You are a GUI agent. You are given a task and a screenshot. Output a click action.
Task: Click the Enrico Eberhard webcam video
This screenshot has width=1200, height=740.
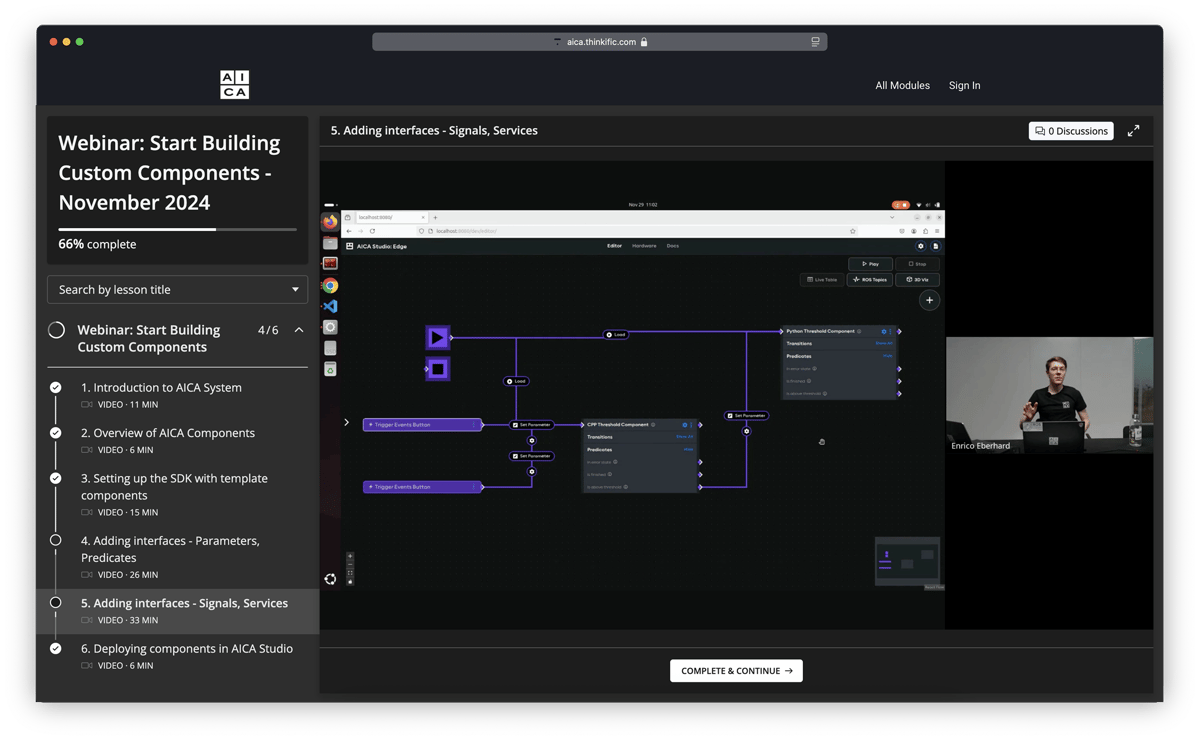[x=1049, y=396]
